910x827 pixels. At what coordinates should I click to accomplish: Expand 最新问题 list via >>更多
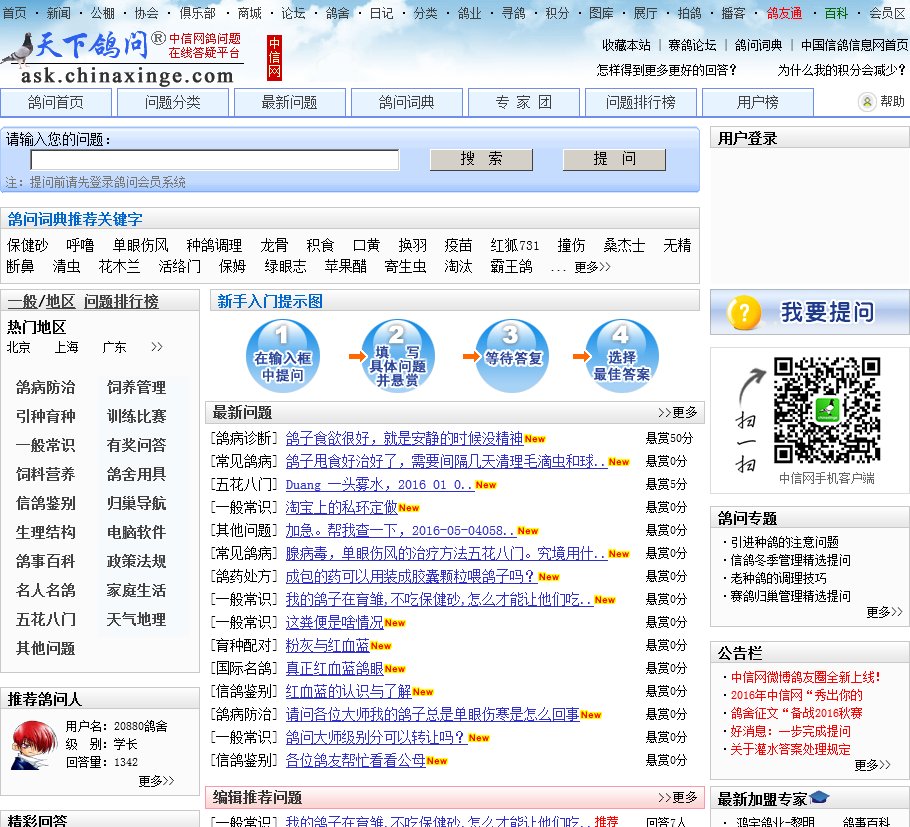pyautogui.click(x=677, y=413)
